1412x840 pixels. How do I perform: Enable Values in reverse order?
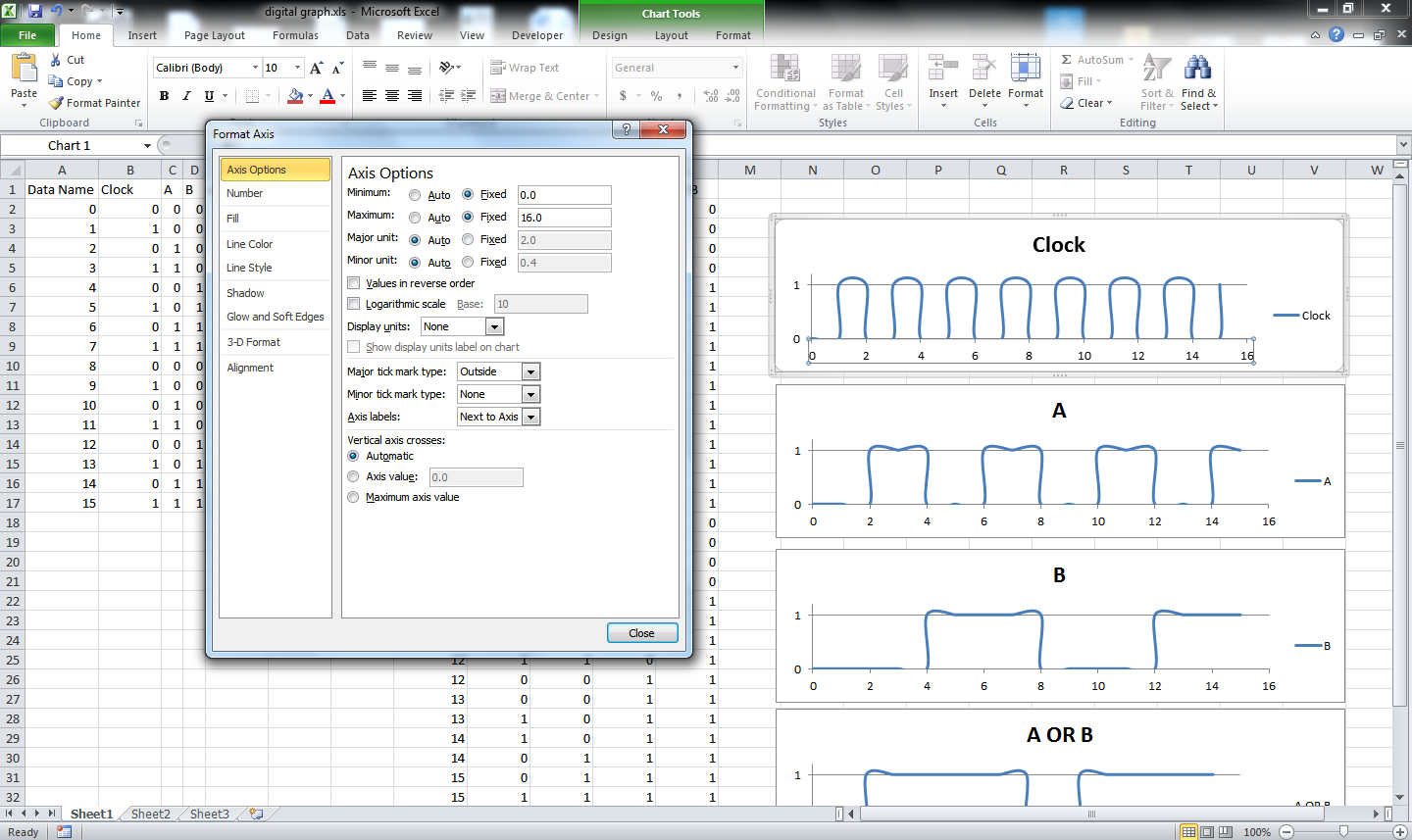tap(354, 282)
